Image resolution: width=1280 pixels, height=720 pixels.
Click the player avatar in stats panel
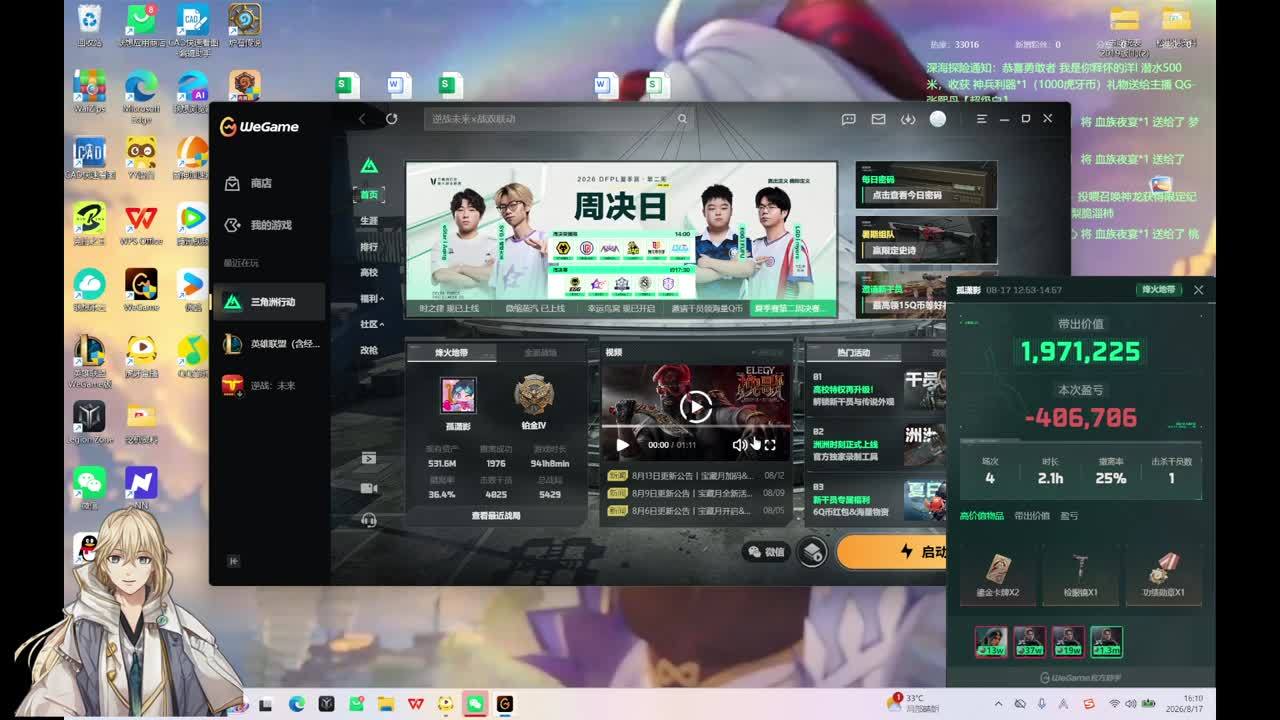click(459, 396)
